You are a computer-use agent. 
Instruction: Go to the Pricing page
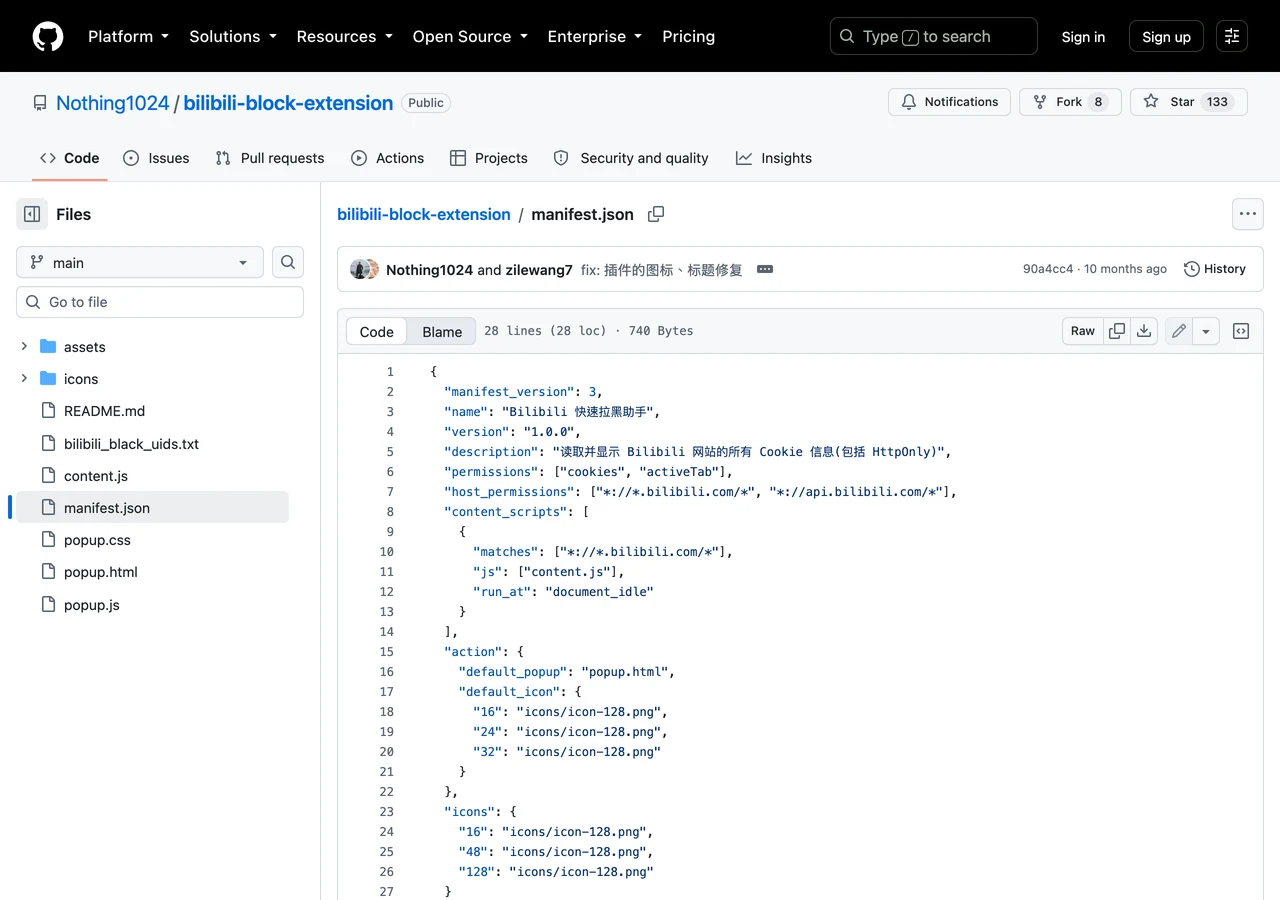(688, 36)
